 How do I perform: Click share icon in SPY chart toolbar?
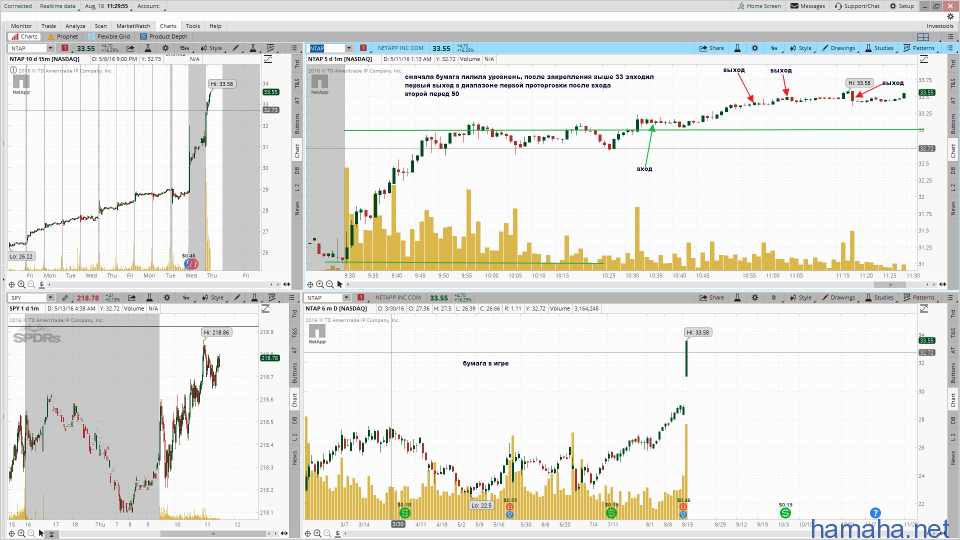132,298
